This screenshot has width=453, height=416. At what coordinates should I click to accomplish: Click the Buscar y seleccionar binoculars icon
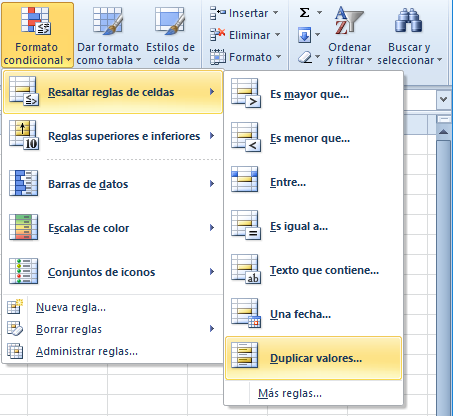coord(408,21)
